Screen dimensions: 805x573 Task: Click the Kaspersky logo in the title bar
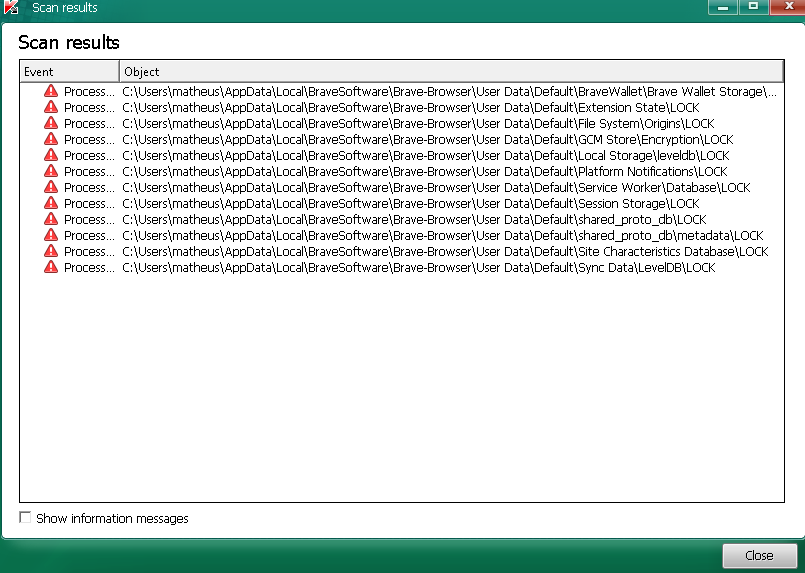click(11, 7)
